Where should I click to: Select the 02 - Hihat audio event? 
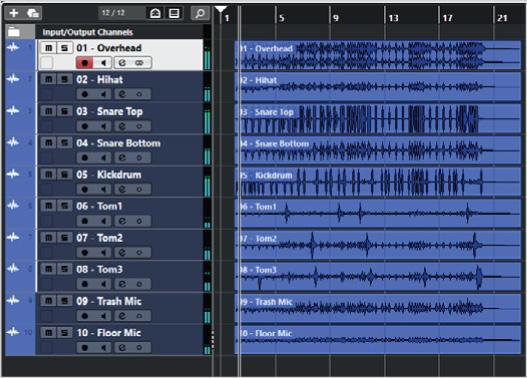point(378,87)
